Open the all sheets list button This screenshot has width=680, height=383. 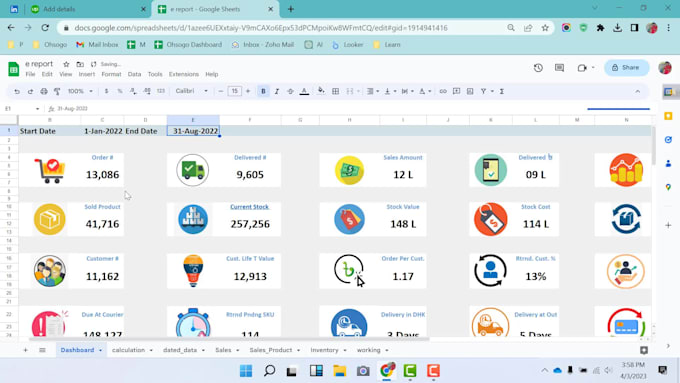(x=42, y=350)
